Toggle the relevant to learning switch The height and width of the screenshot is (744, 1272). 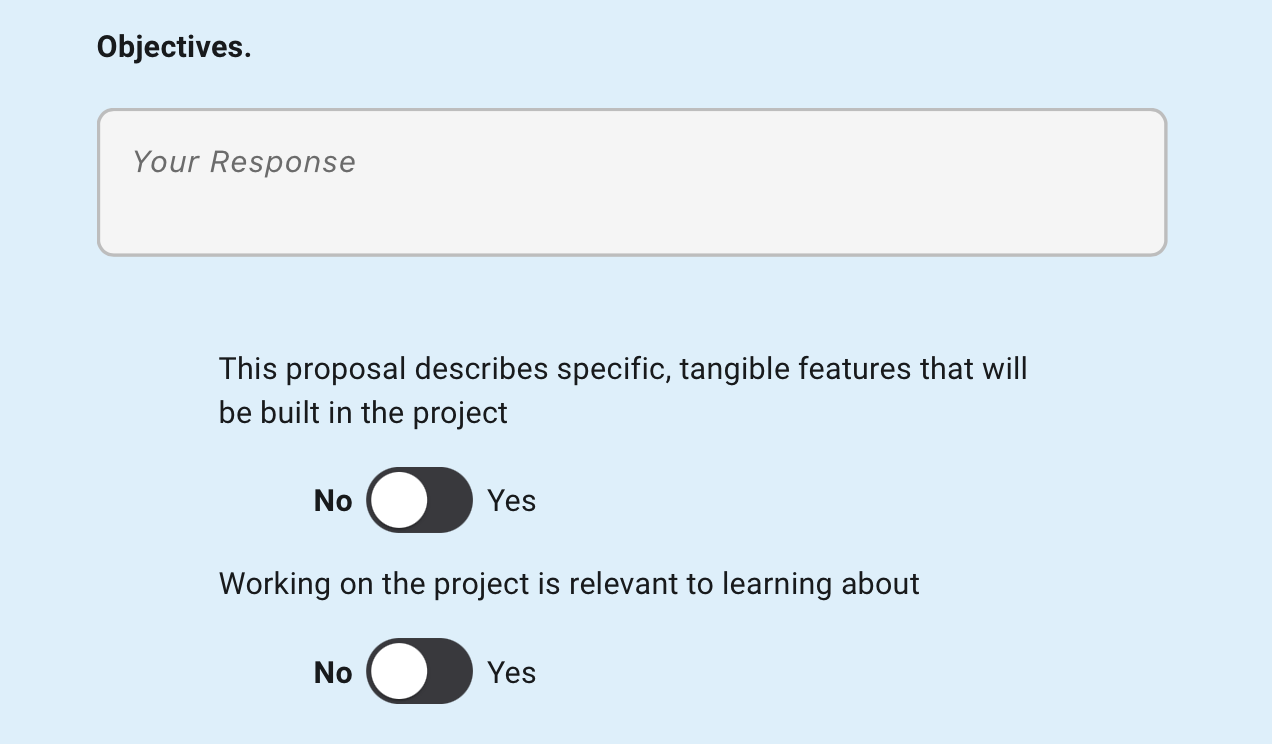(x=419, y=672)
